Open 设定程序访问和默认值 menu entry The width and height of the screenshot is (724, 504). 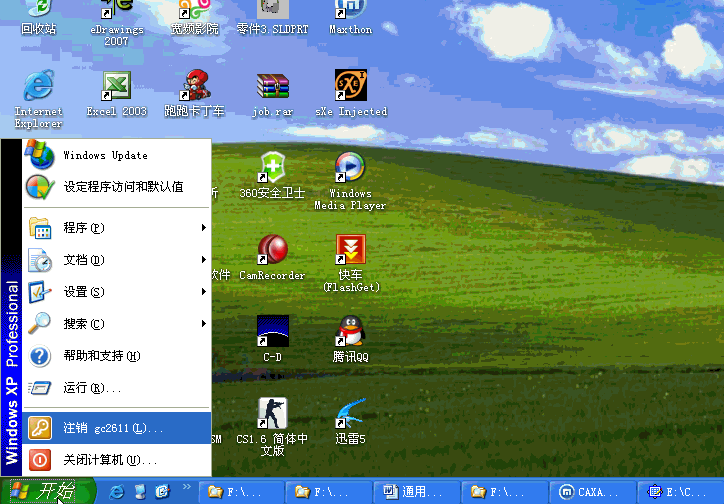[117, 187]
